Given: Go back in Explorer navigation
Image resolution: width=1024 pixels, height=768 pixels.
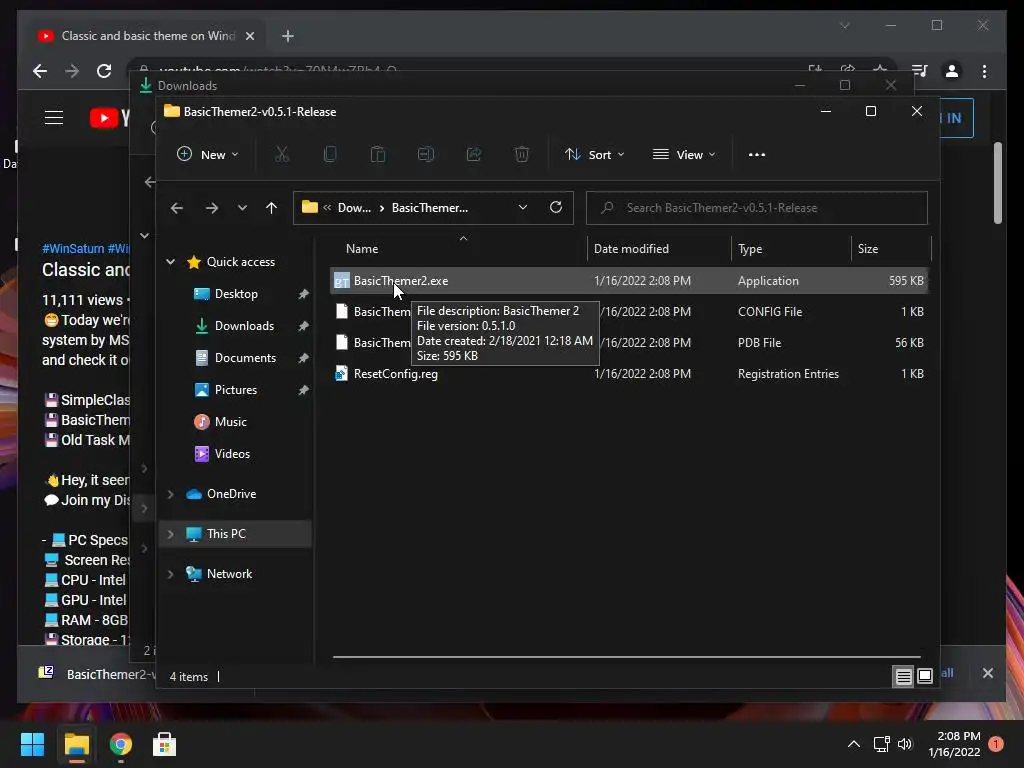Looking at the screenshot, I should (x=177, y=208).
